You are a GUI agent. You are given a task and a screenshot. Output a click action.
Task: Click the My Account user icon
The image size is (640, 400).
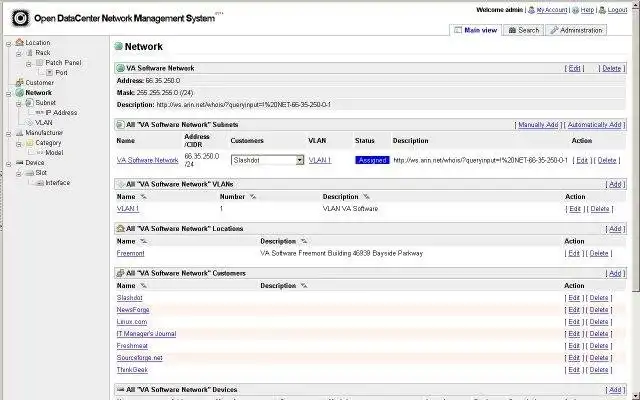[x=531, y=10]
